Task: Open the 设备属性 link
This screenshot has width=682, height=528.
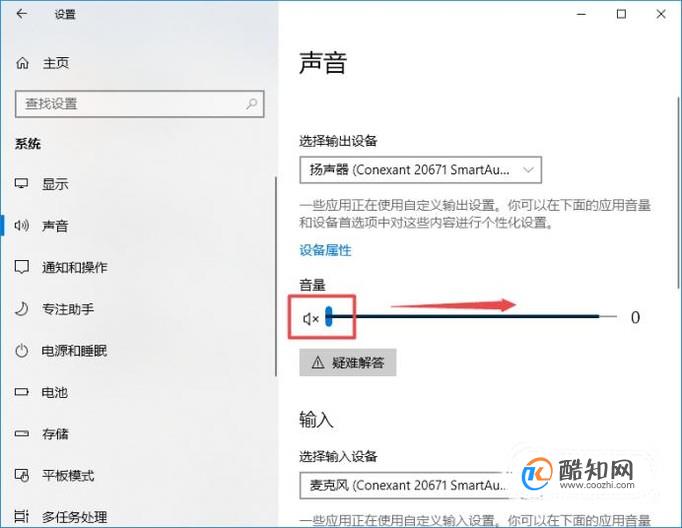Action: coord(325,250)
